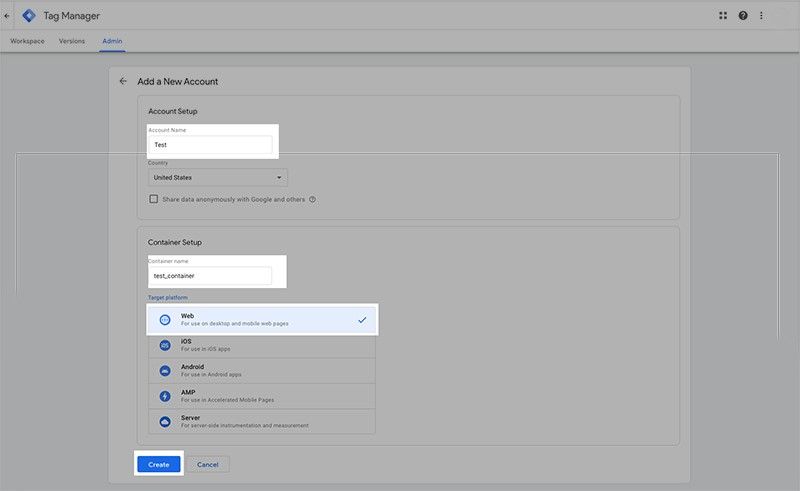This screenshot has width=800, height=491.
Task: Open the help question mark icon
Action: coord(743,16)
